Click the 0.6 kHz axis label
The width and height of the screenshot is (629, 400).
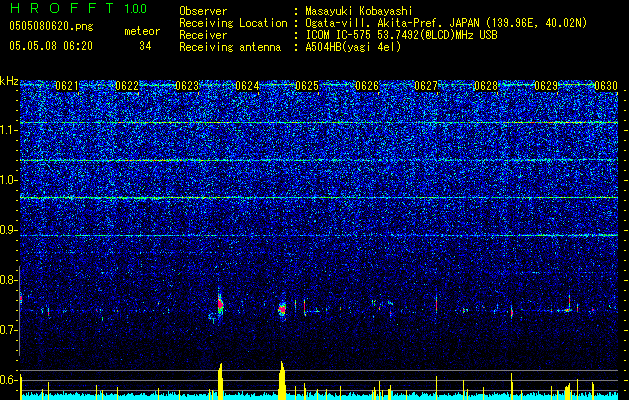click(8, 380)
